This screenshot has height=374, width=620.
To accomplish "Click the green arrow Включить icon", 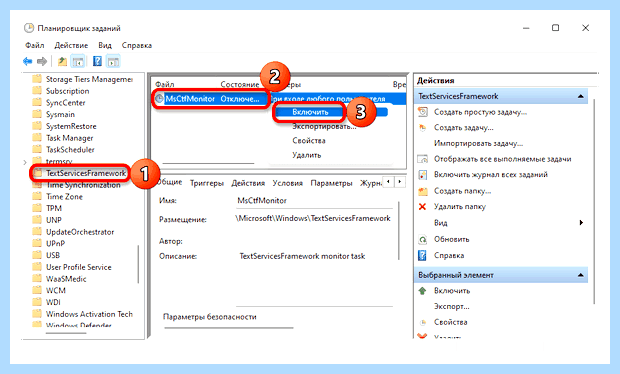I will click(x=422, y=291).
